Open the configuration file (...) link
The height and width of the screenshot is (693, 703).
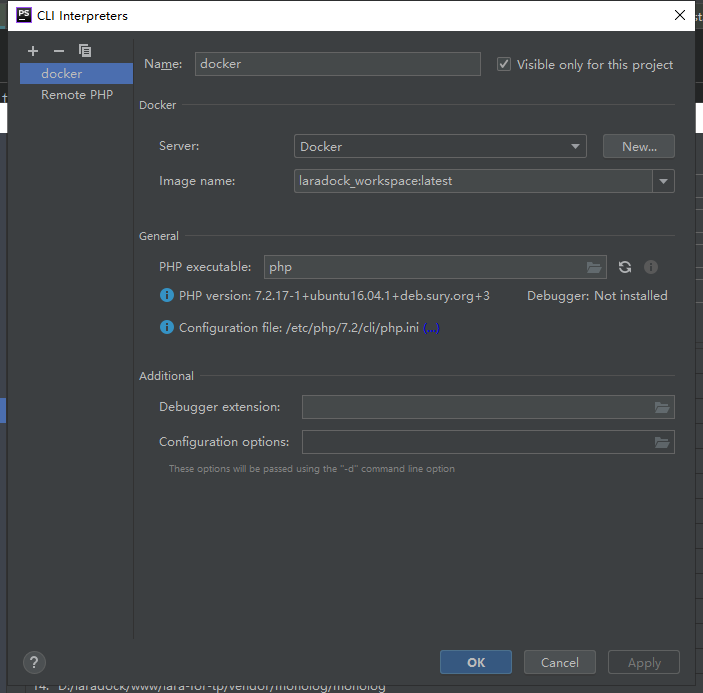click(x=431, y=328)
